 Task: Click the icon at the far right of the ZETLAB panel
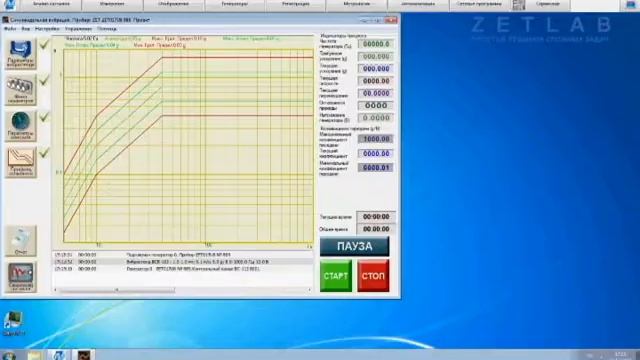click(x=631, y=4)
